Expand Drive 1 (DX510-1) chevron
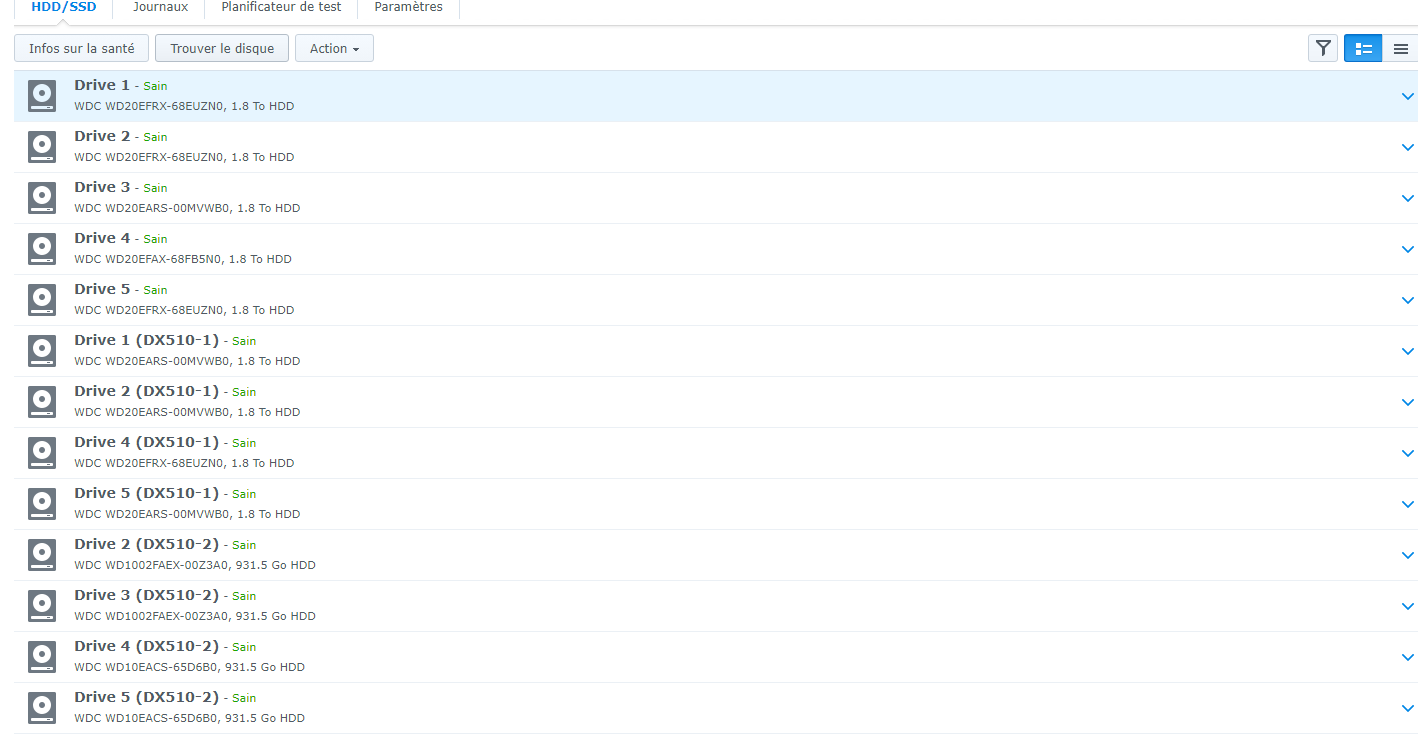This screenshot has width=1418, height=755. 1408,352
